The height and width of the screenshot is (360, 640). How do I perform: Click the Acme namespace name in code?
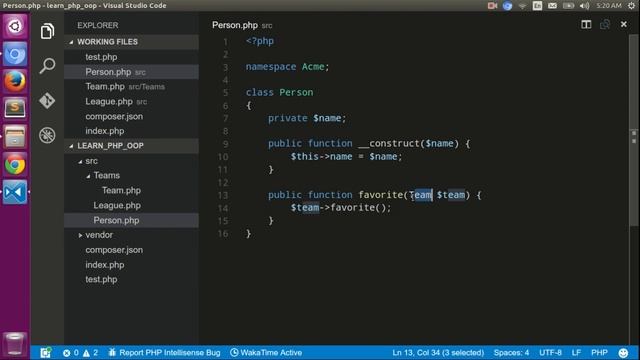tap(313, 67)
